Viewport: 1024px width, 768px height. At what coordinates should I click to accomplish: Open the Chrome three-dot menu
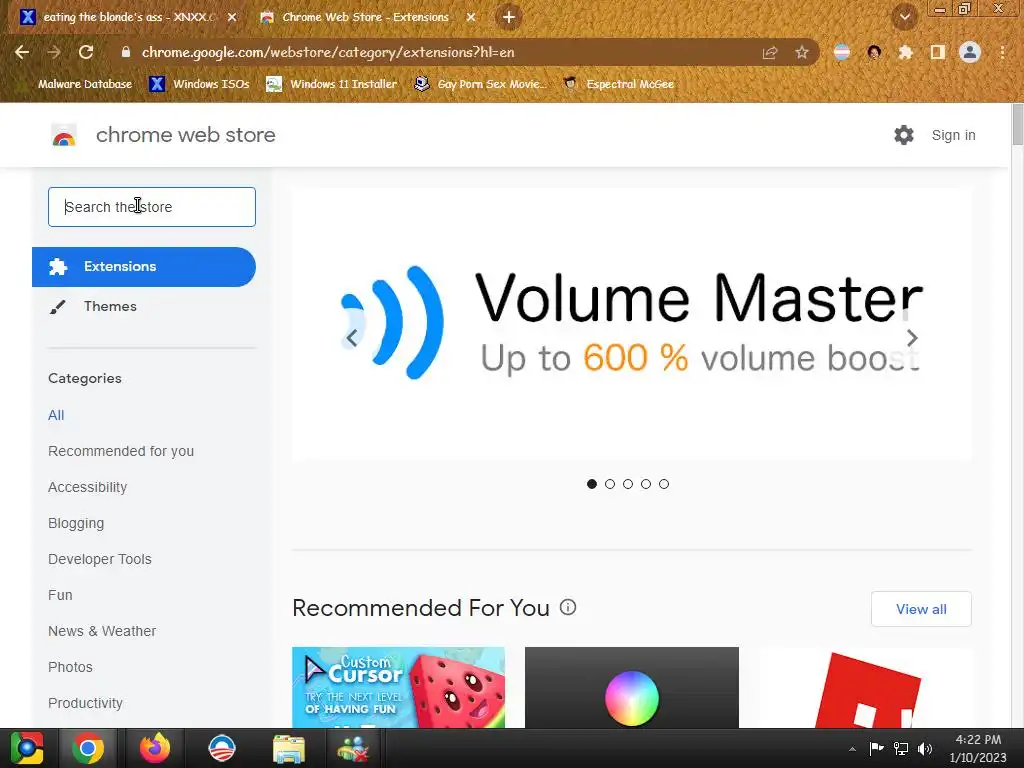coord(1002,52)
